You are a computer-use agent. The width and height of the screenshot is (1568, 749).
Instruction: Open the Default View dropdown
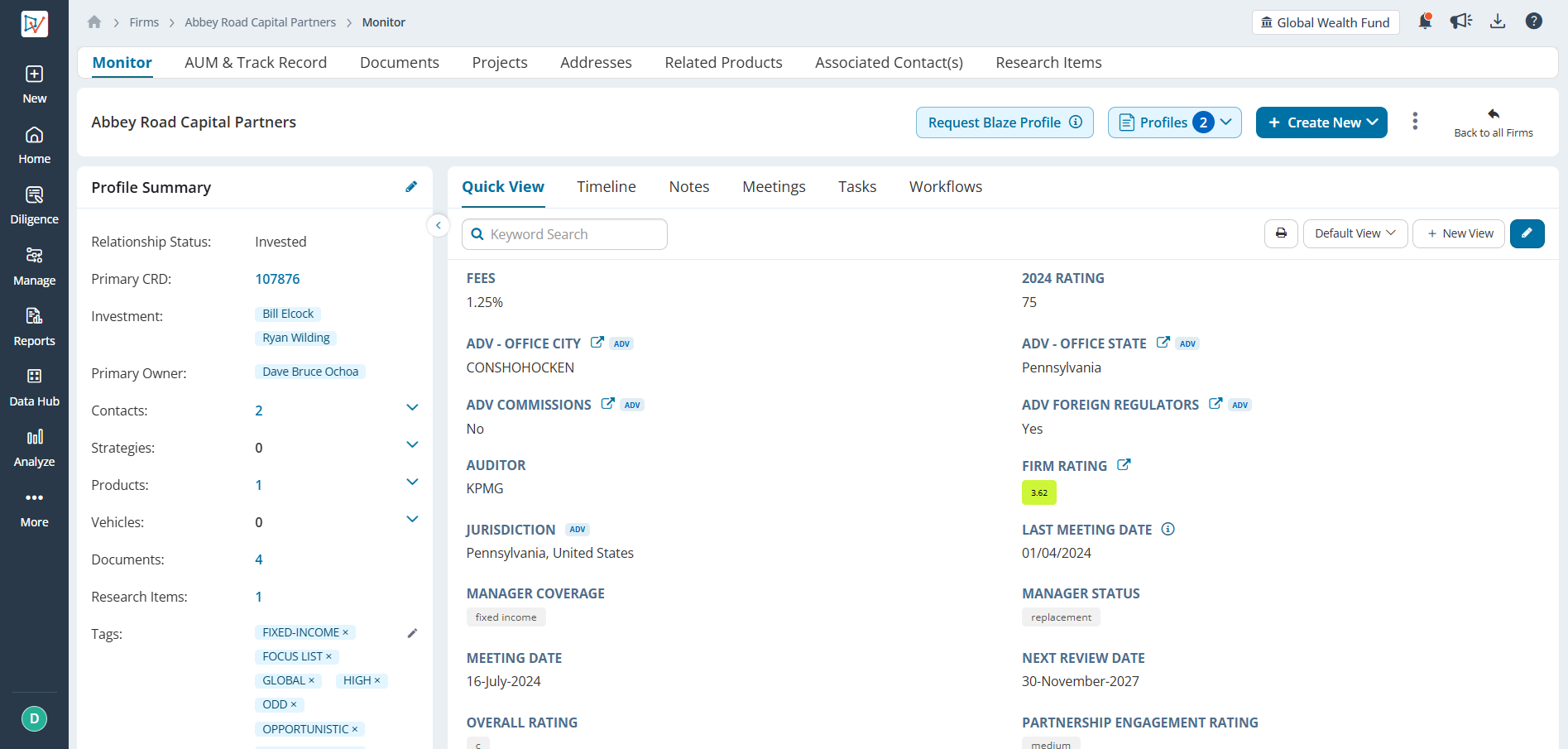tap(1355, 233)
